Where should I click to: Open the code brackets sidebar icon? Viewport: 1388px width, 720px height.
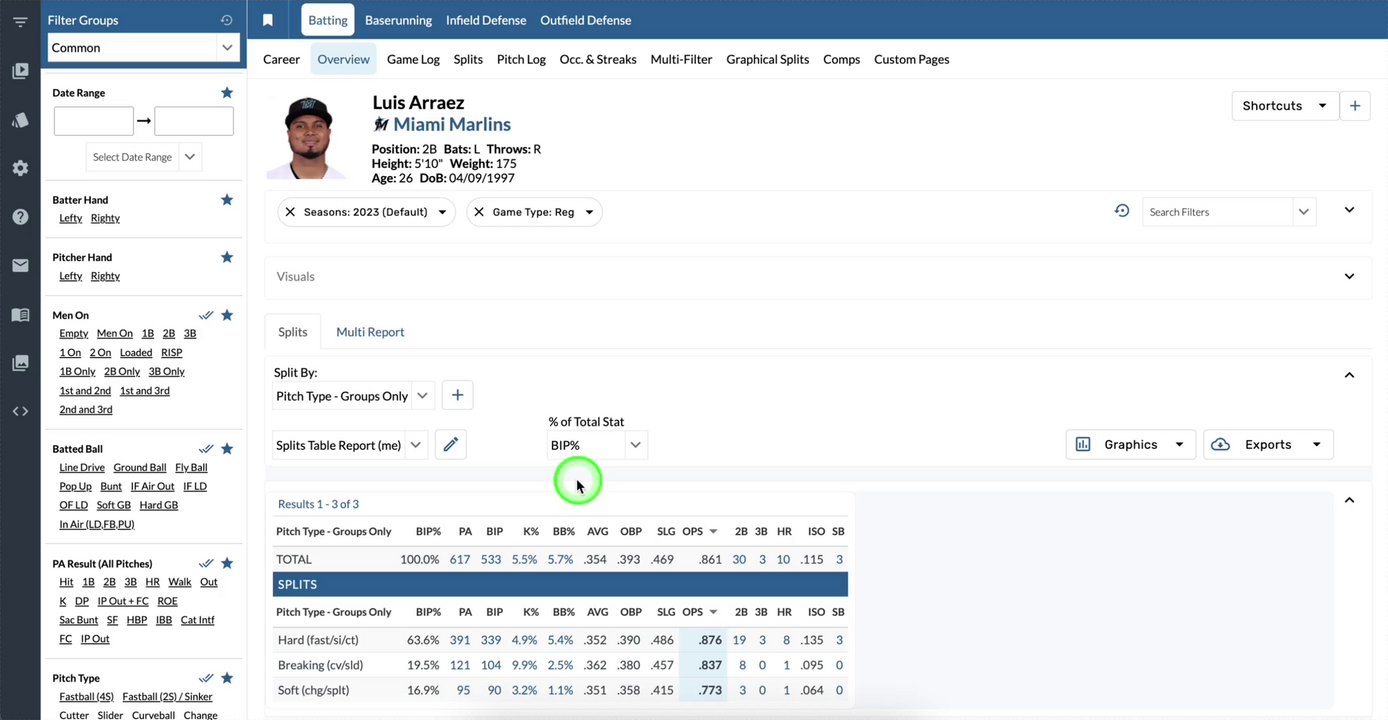point(20,411)
